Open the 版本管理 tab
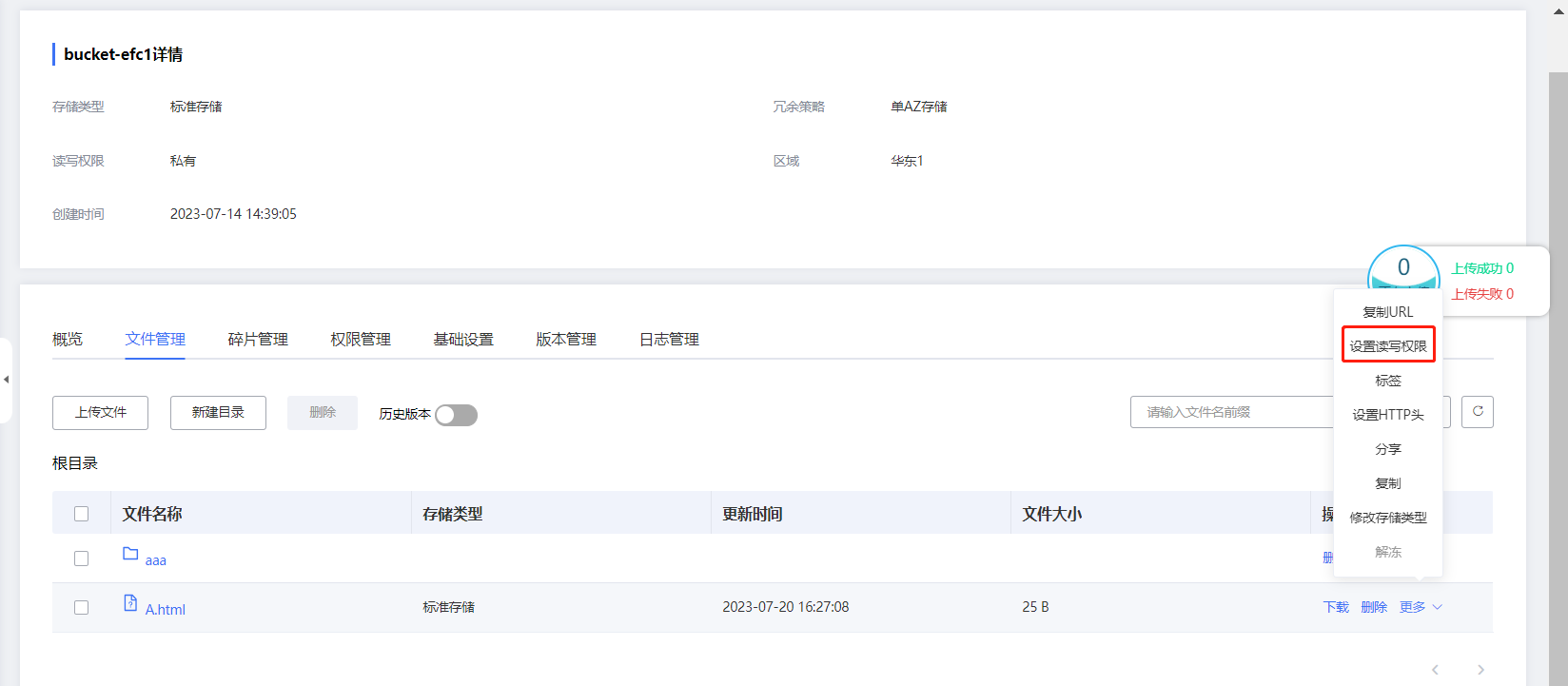This screenshot has height=686, width=1568. click(566, 340)
